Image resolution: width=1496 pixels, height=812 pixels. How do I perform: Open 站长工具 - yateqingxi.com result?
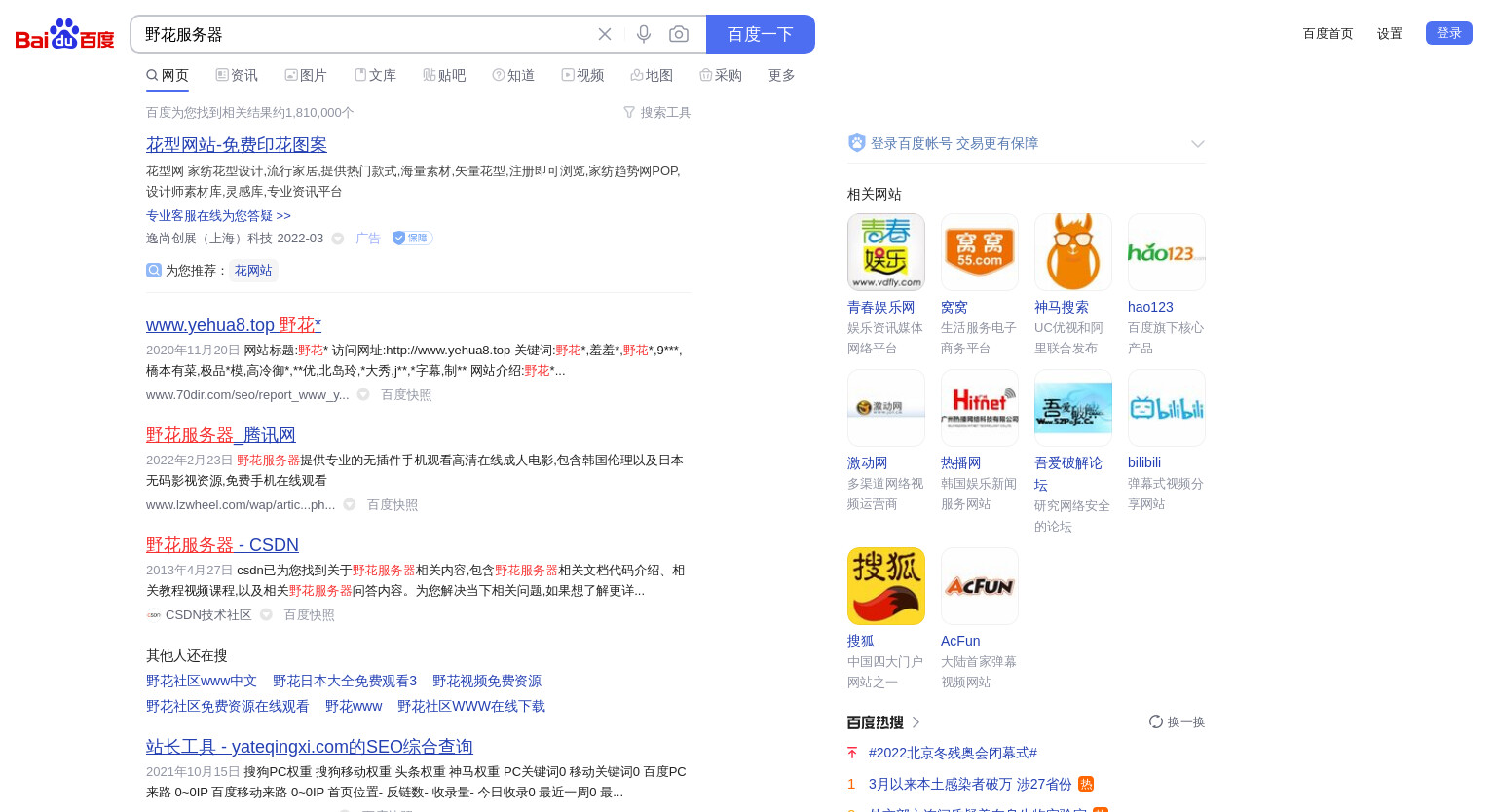pyautogui.click(x=310, y=746)
